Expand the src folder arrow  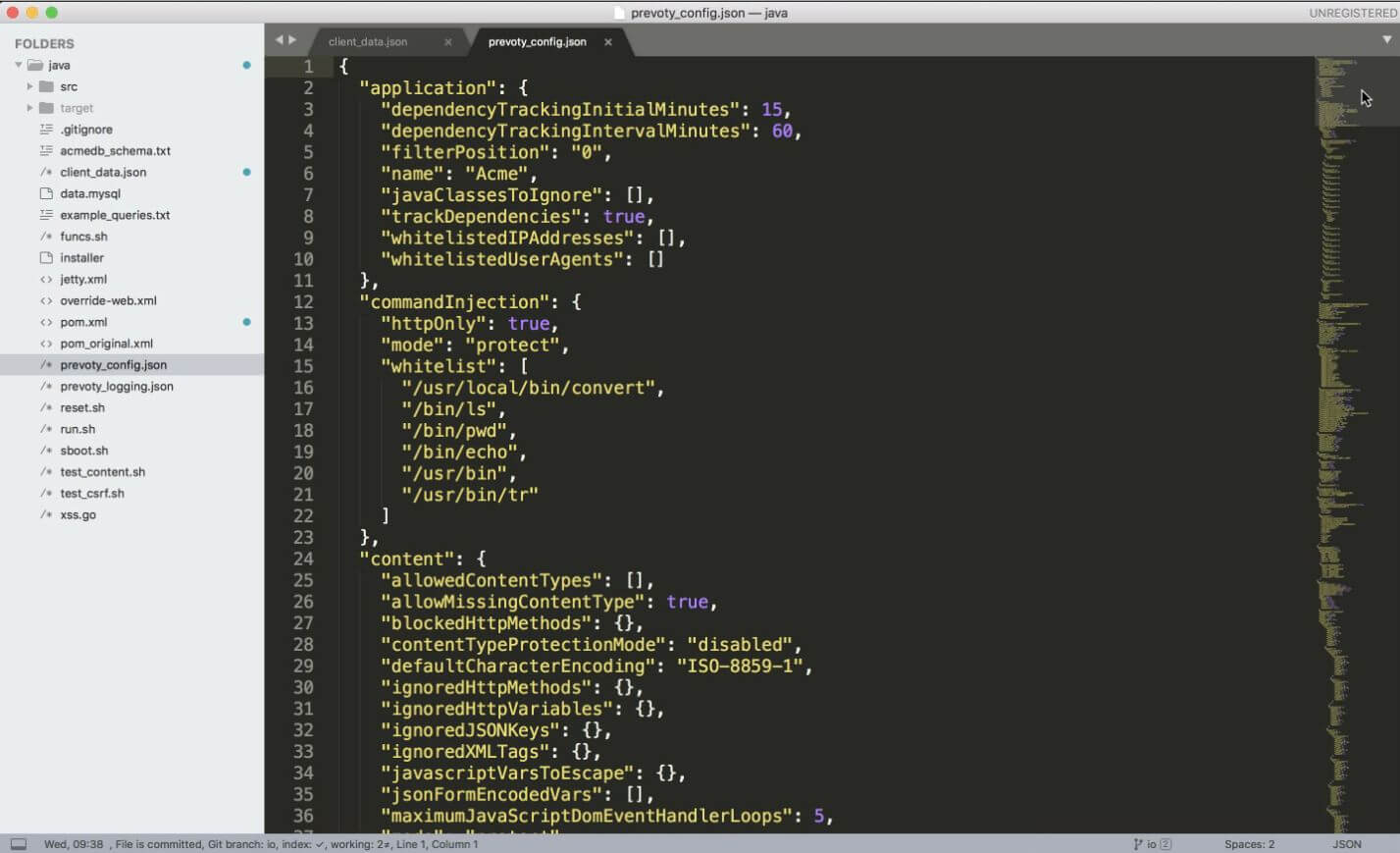pos(29,86)
